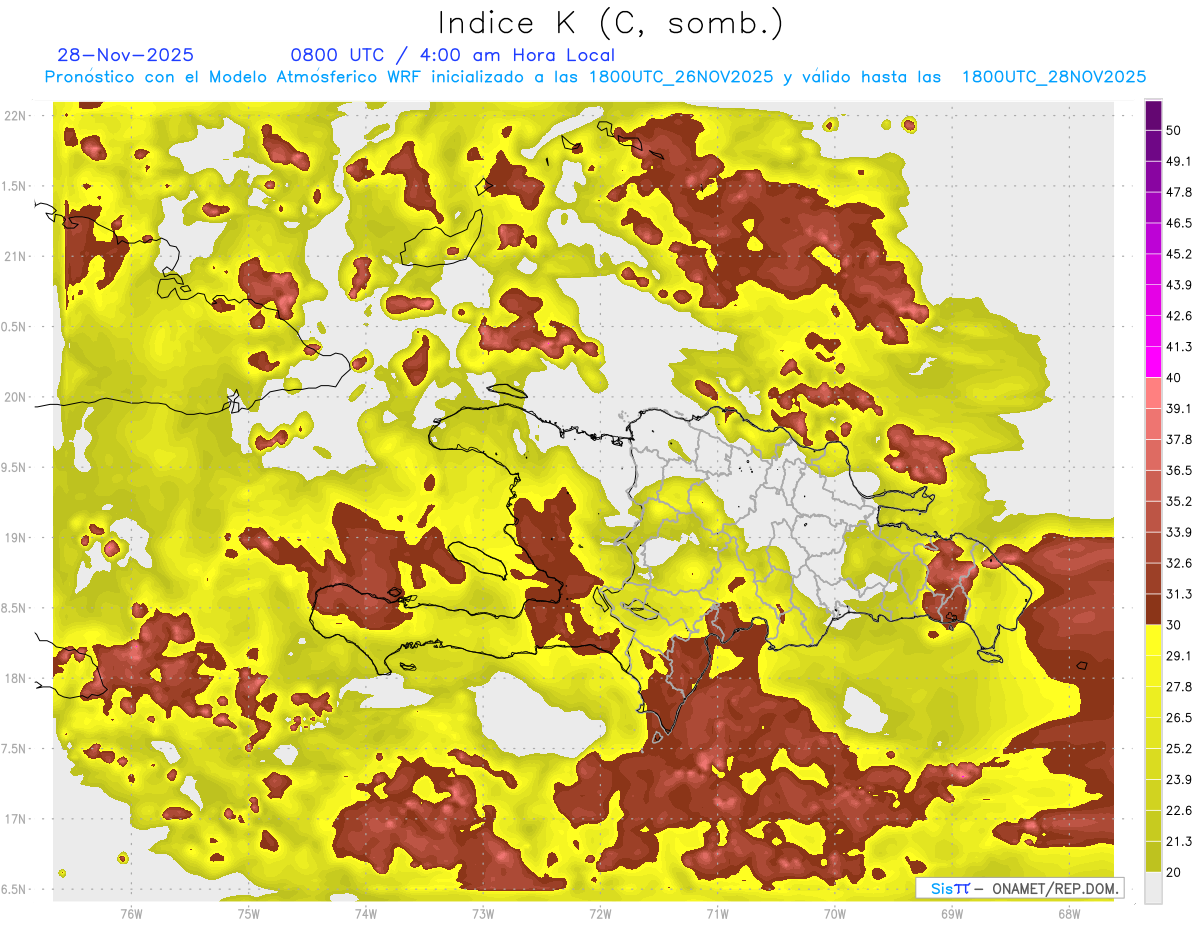Click the '18N' latitude label
This screenshot has height=927, width=1200.
coord(16,679)
